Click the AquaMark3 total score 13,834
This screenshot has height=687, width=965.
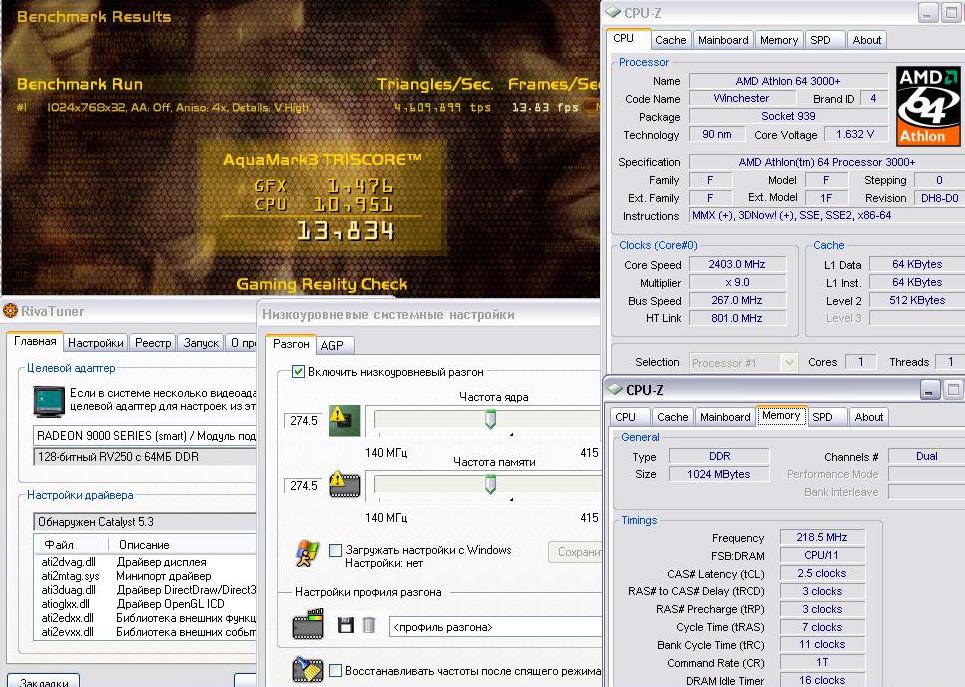coord(345,231)
